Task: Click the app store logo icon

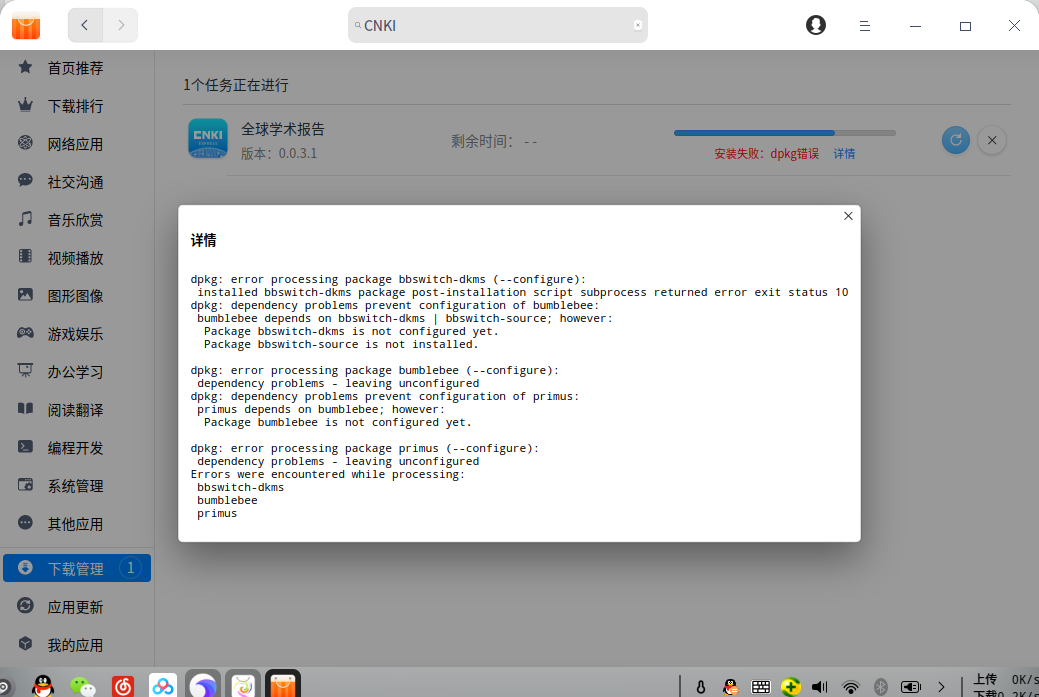Action: [26, 25]
